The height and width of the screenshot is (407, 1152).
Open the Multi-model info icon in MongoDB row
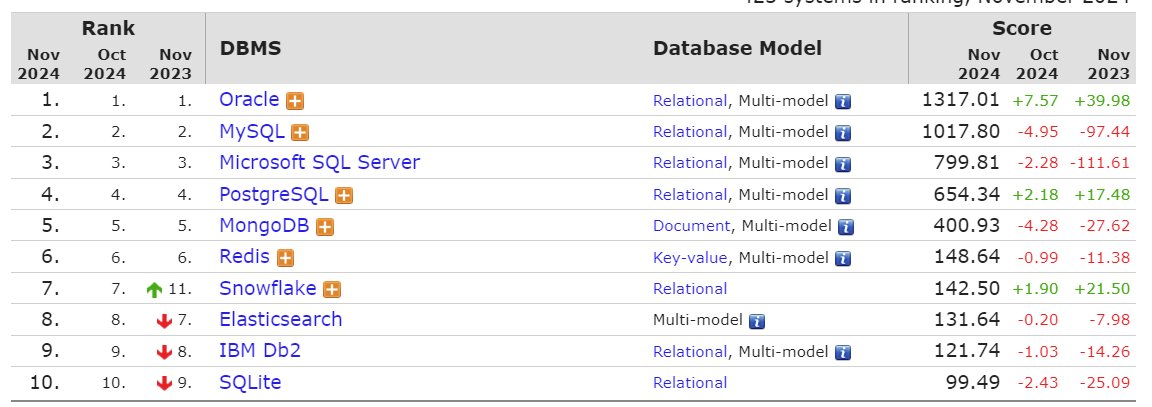846,227
